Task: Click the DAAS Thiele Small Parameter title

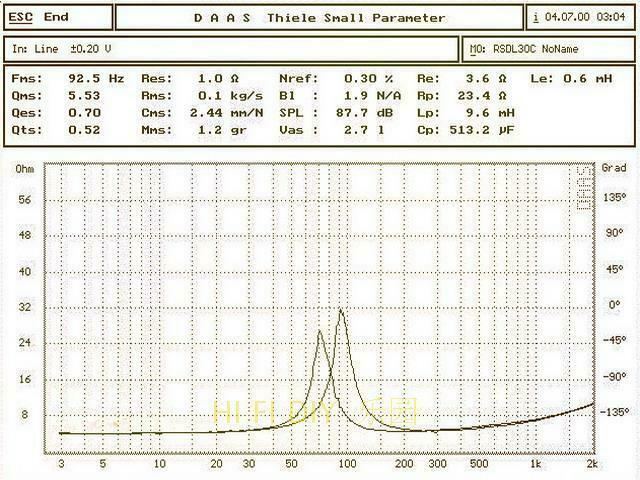Action: (319, 18)
